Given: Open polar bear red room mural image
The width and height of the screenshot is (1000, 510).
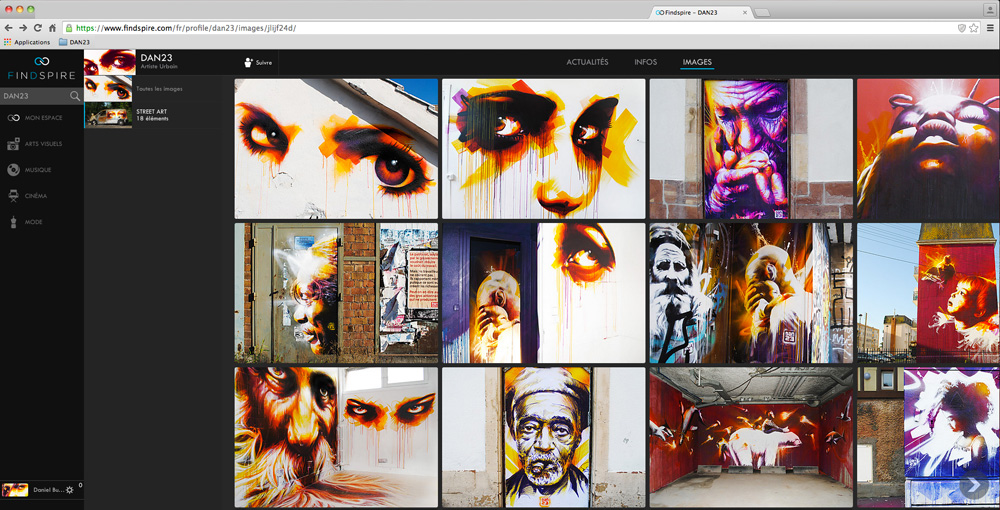Looking at the screenshot, I should tap(751, 437).
